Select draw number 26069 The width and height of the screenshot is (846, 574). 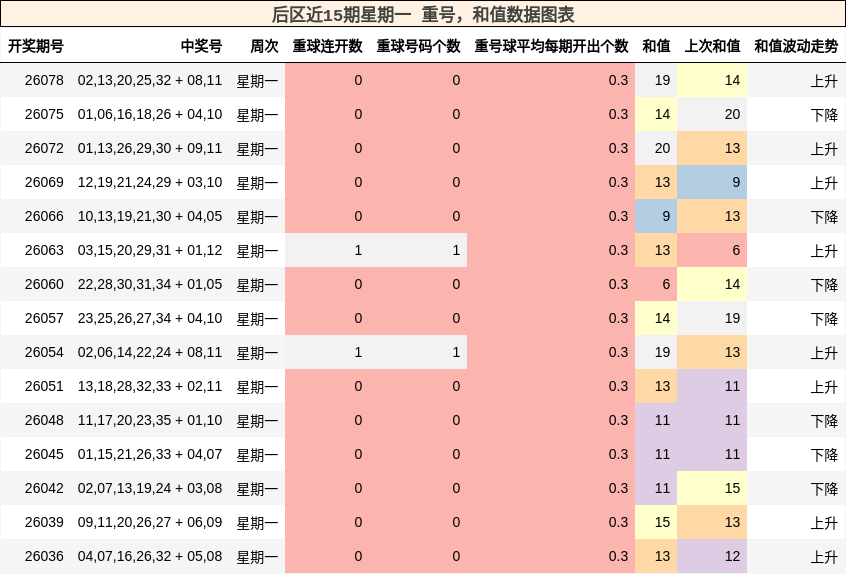tap(44, 182)
